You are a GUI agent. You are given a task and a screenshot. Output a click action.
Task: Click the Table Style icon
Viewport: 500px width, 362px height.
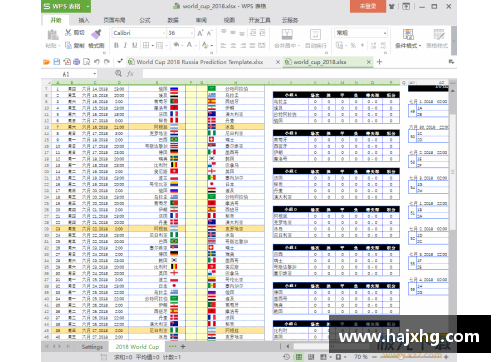439,34
